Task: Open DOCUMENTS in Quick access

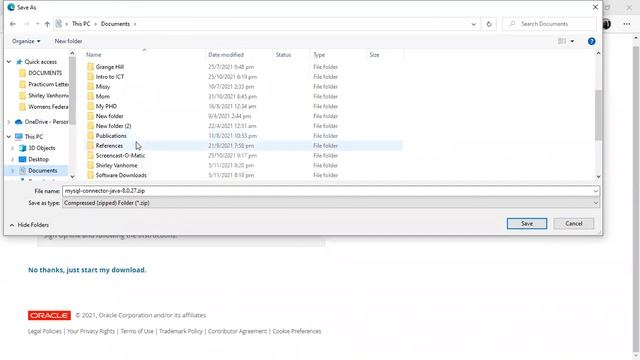Action: [45, 73]
